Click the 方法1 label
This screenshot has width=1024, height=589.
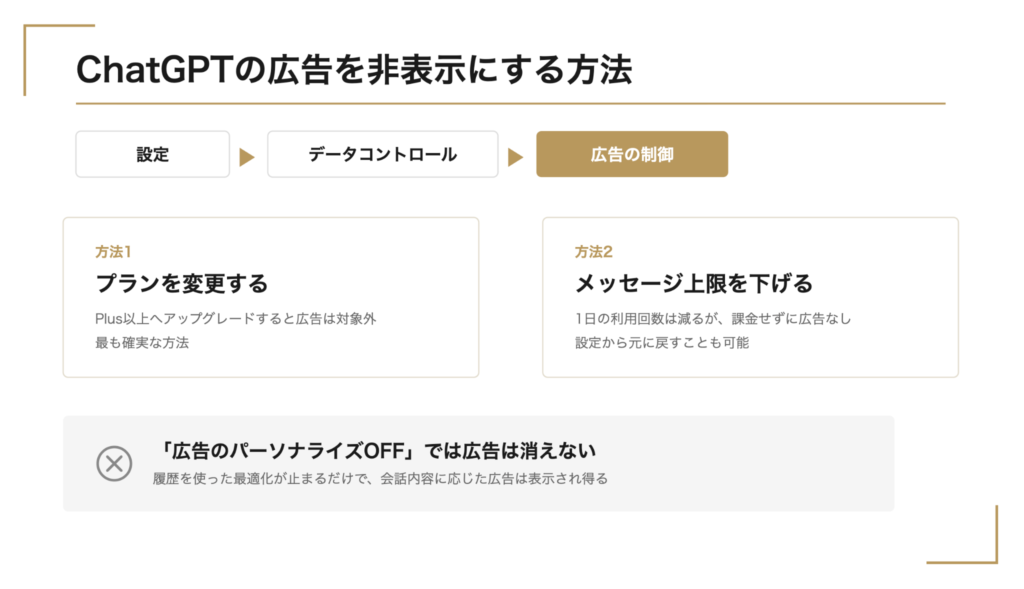[x=114, y=251]
